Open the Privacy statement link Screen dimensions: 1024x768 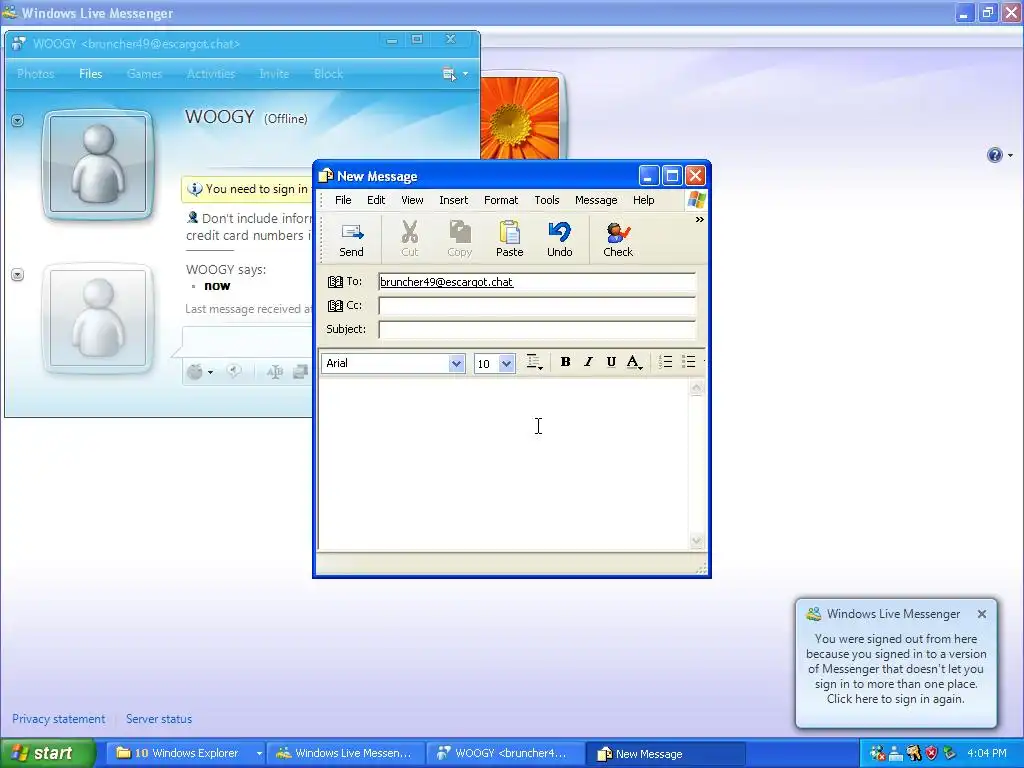(58, 718)
